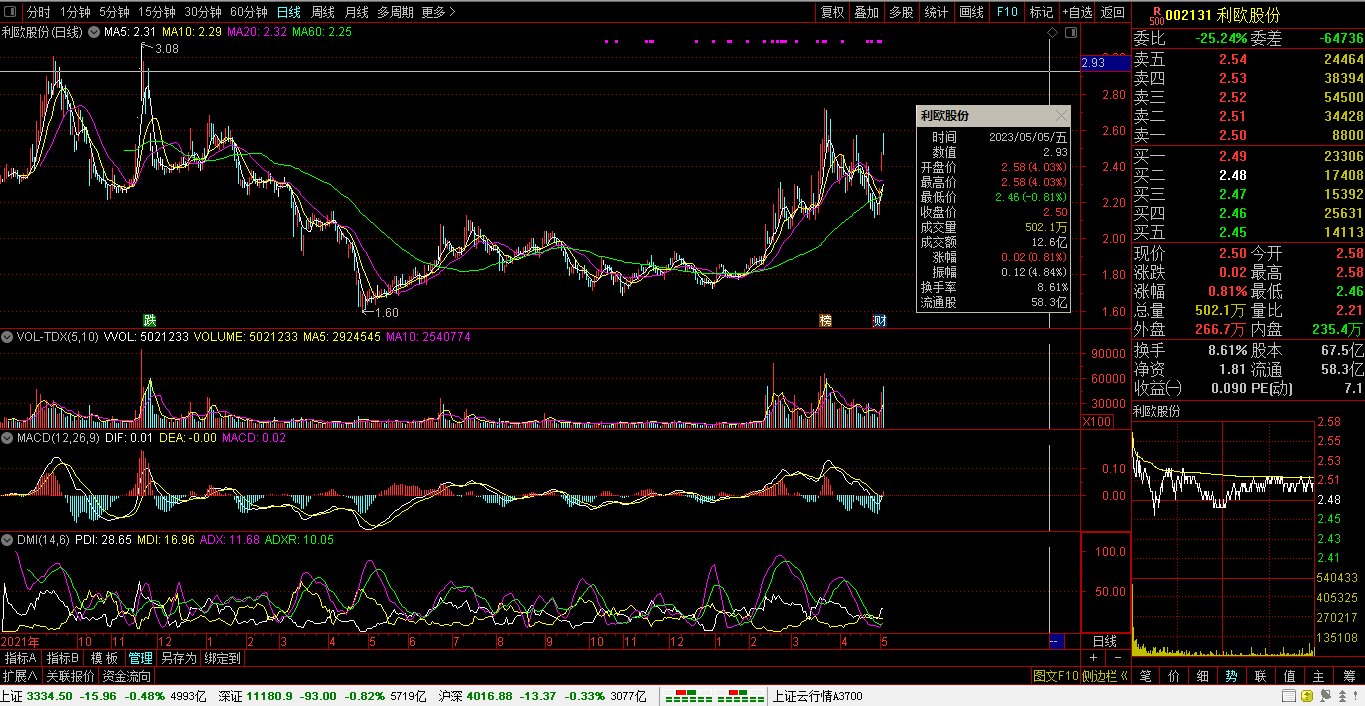Click the 日线 period label at chart's bottom right
This screenshot has height=706, width=1365.
pyautogui.click(x=1105, y=640)
